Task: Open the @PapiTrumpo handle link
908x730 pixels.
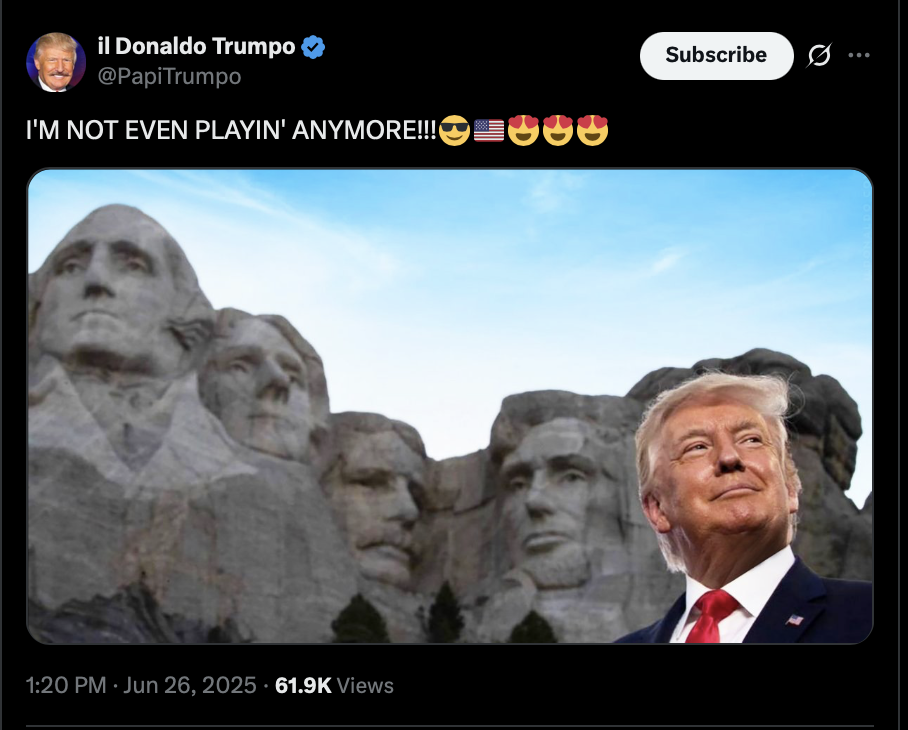Action: pos(169,76)
